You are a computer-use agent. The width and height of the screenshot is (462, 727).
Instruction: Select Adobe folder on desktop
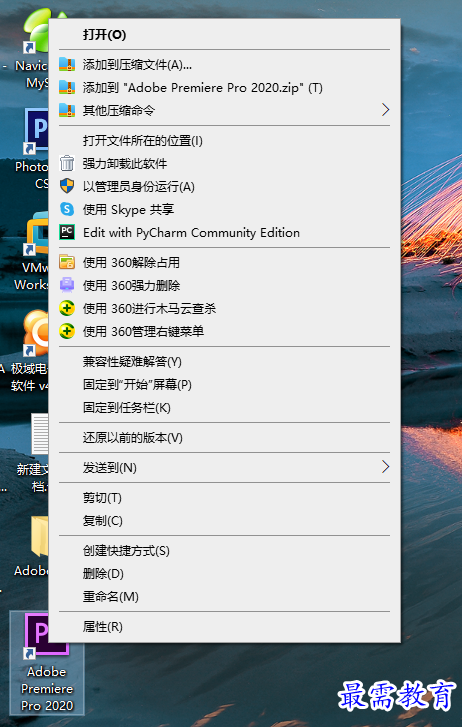click(x=32, y=546)
